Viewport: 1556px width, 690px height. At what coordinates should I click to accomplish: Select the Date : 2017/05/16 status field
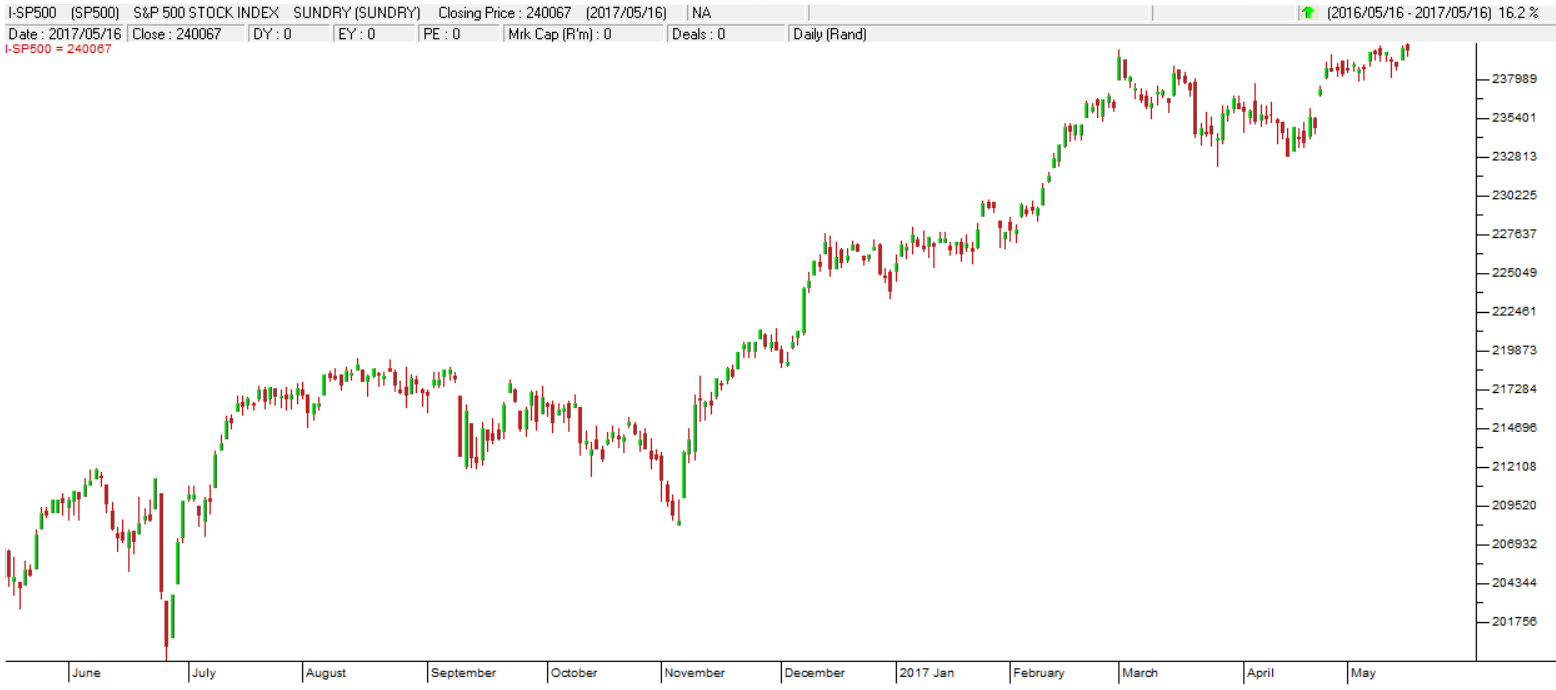[x=64, y=34]
